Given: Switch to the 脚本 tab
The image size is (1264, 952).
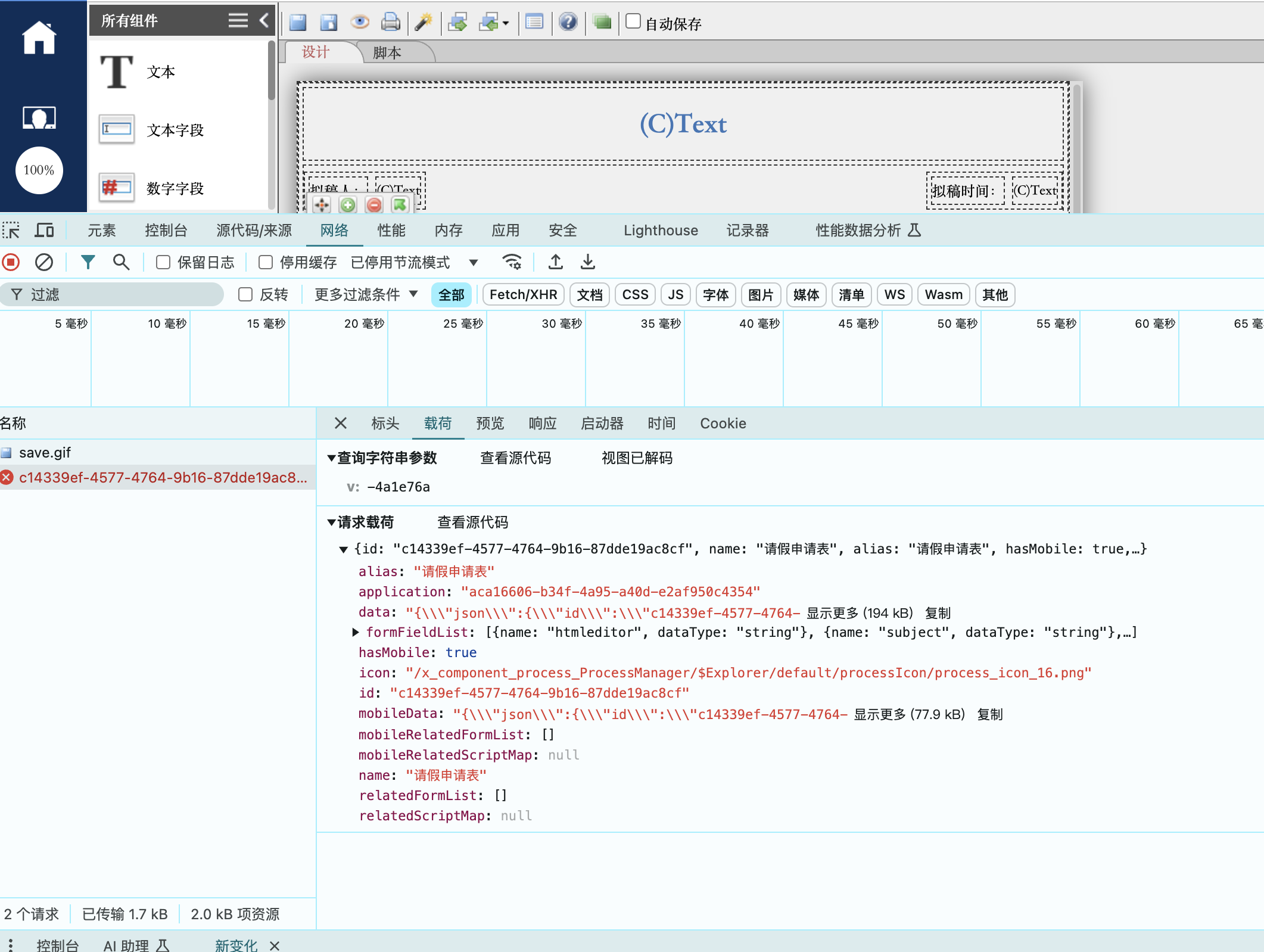Looking at the screenshot, I should tap(388, 52).
